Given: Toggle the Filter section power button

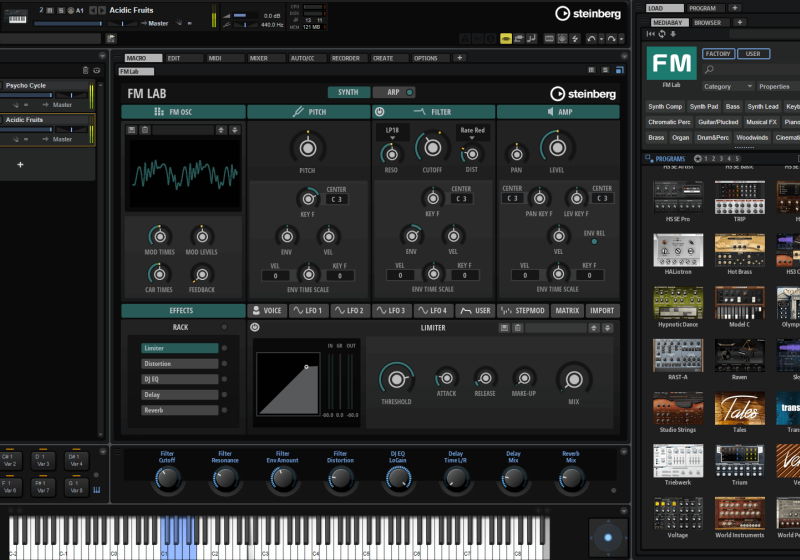Looking at the screenshot, I should (380, 112).
